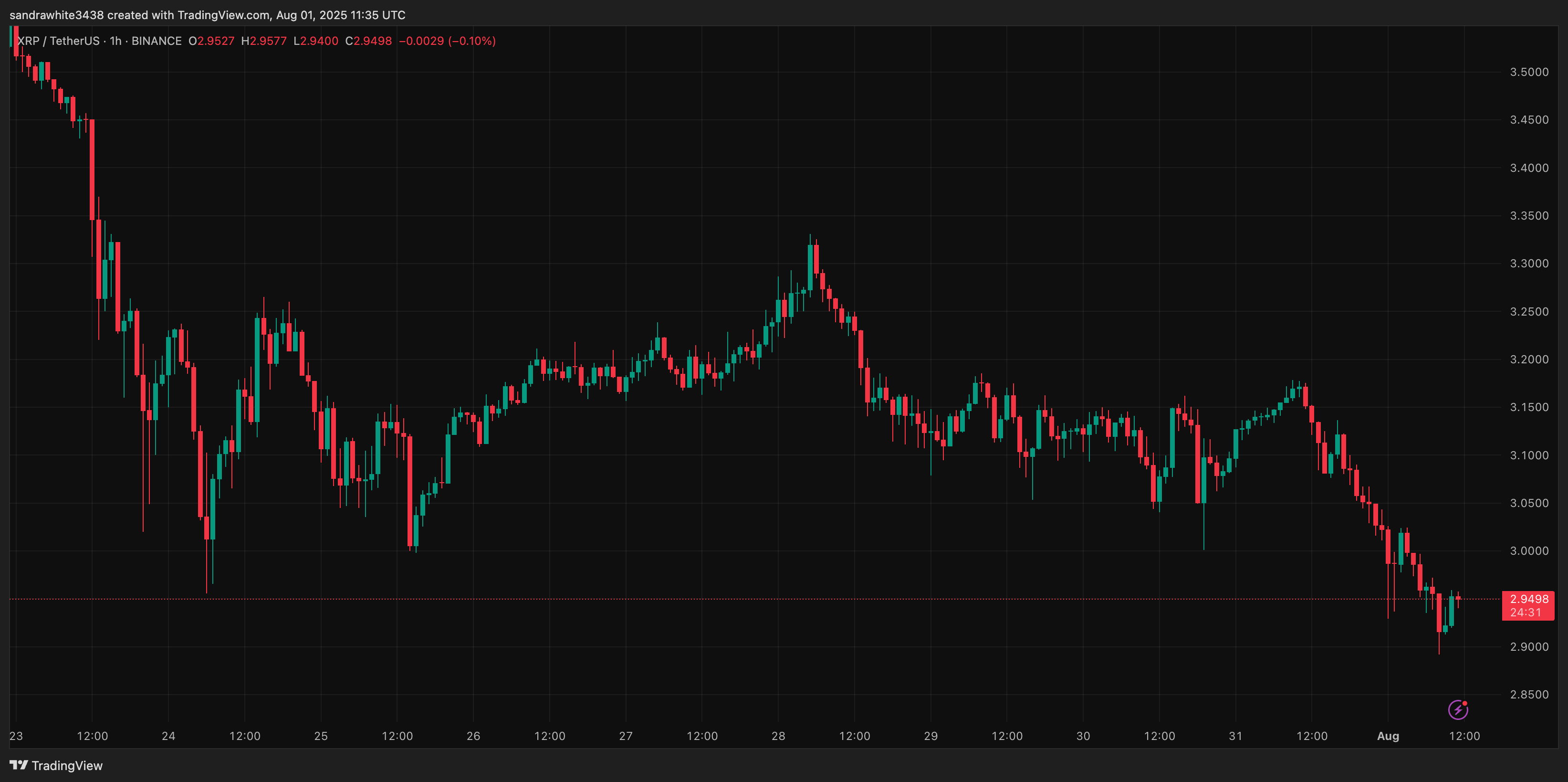Click the High value H2.9577

click(x=263, y=41)
